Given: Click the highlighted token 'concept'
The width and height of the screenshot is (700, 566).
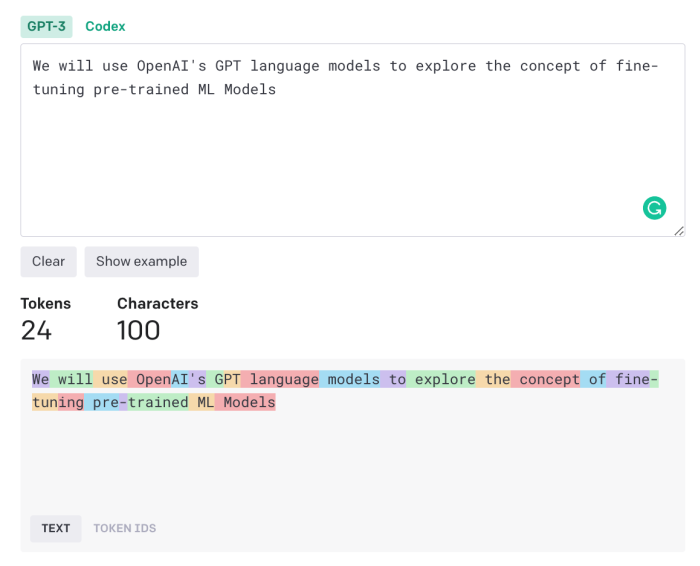Looking at the screenshot, I should pyautogui.click(x=546, y=379).
